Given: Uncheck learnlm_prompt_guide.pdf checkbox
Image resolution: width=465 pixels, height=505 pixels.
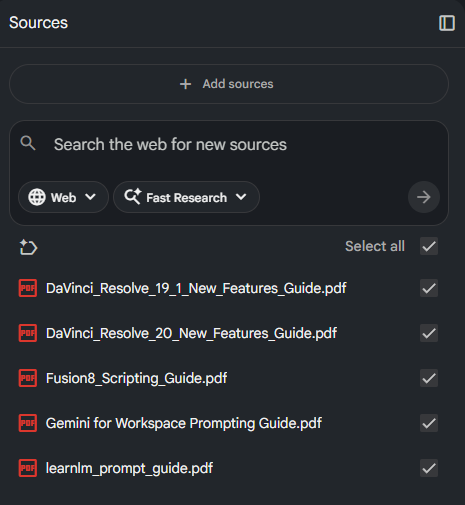Looking at the screenshot, I should click(x=429, y=468).
